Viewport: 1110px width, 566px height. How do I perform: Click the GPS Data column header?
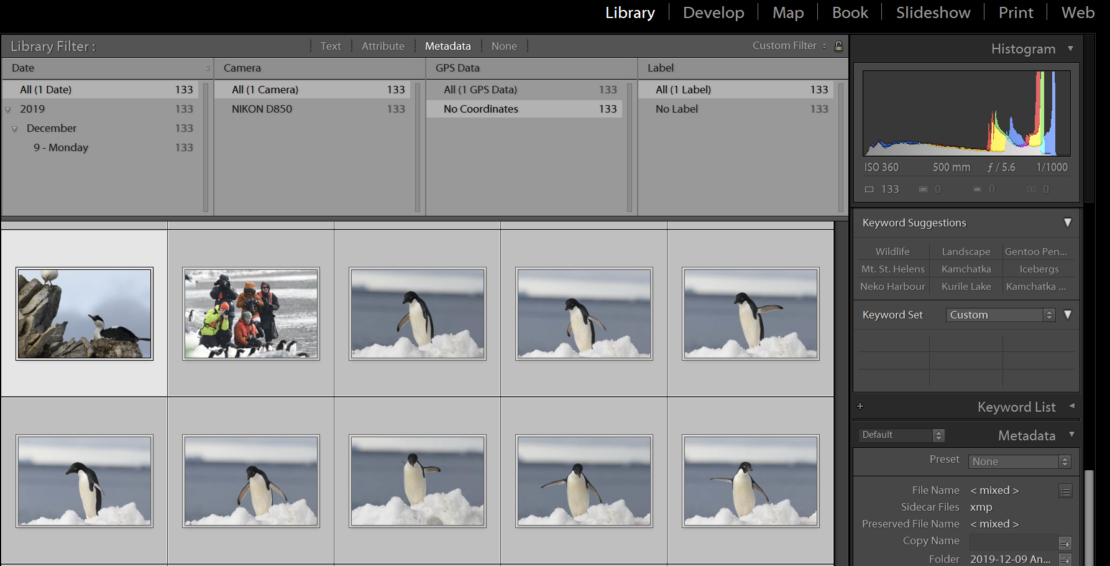click(531, 69)
